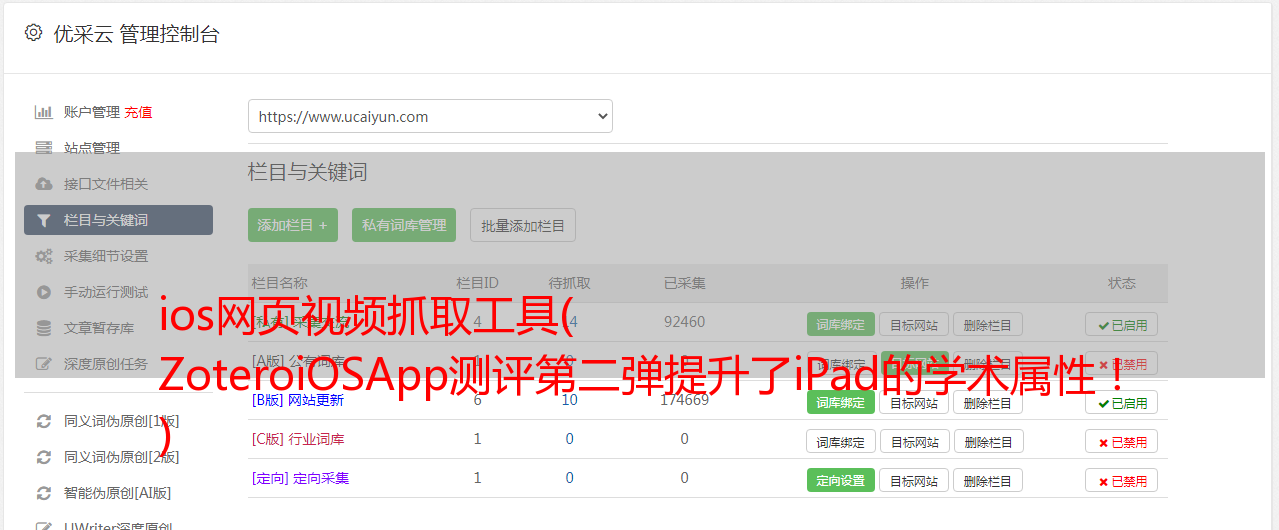Click 删除栏目 in the [C版] 行业词库 row
This screenshot has width=1279, height=530.
click(988, 441)
